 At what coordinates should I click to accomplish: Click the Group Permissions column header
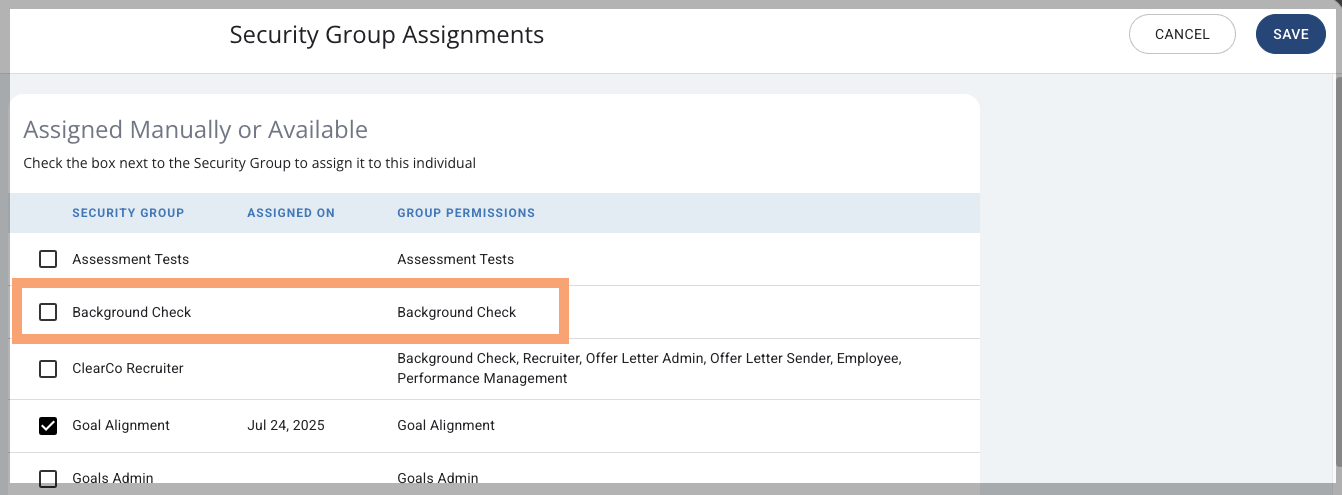tap(466, 213)
